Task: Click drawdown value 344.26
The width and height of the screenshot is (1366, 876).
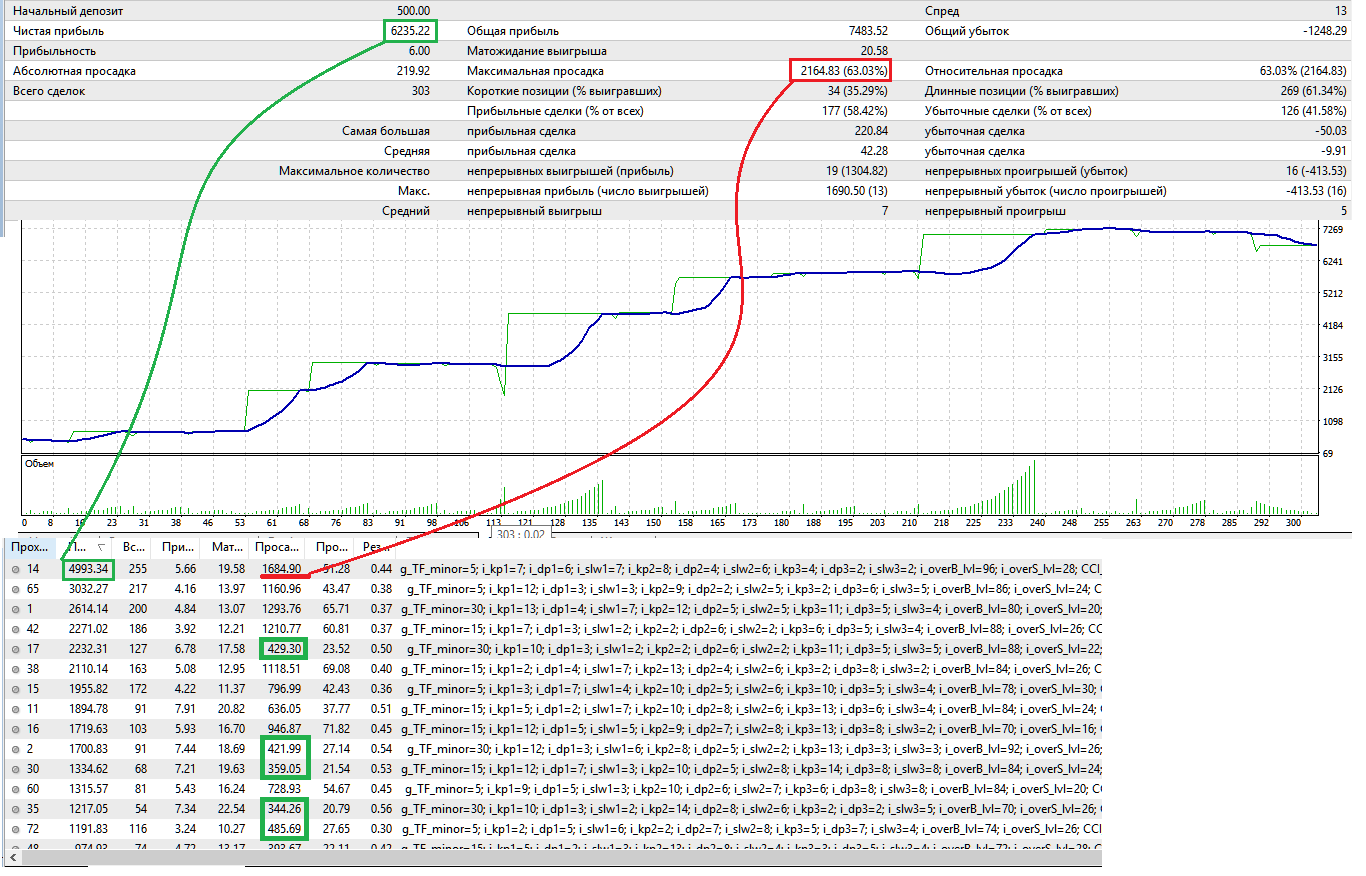Action: [x=284, y=808]
